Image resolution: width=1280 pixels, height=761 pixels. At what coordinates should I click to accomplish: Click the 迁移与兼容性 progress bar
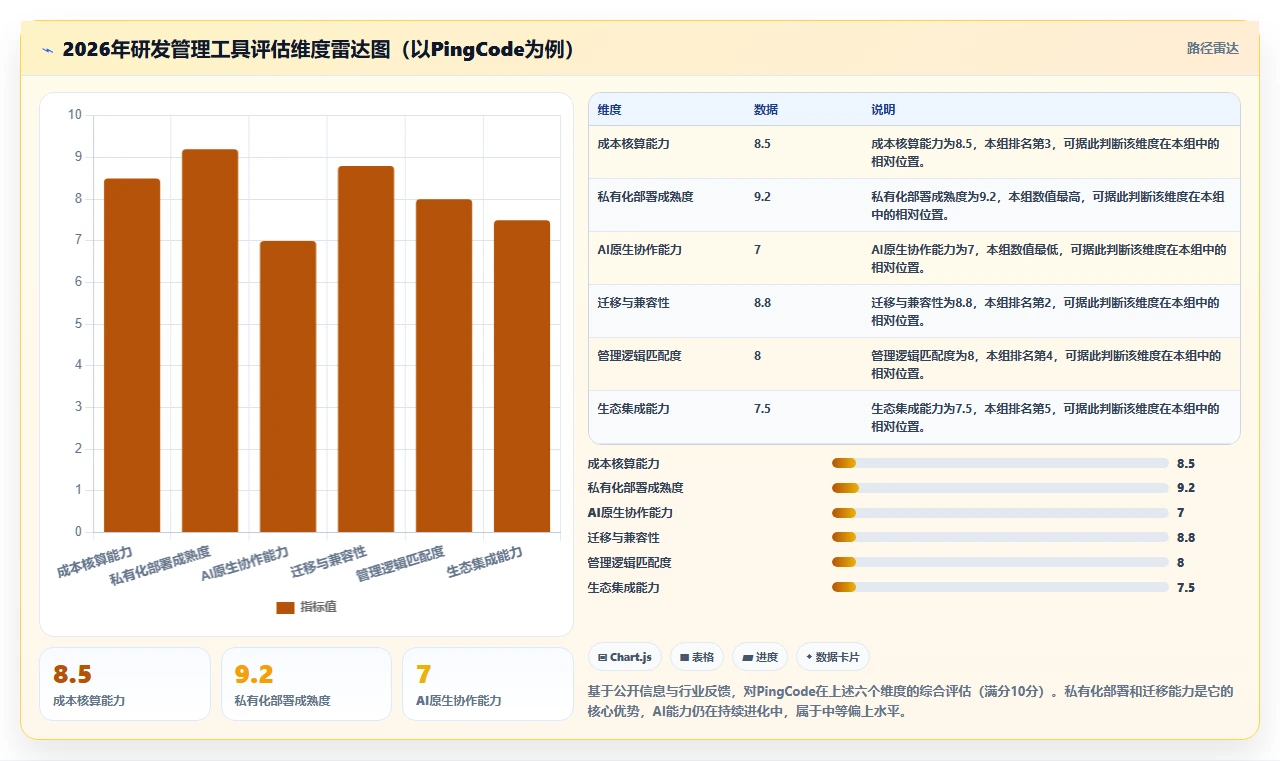[x=1000, y=538]
